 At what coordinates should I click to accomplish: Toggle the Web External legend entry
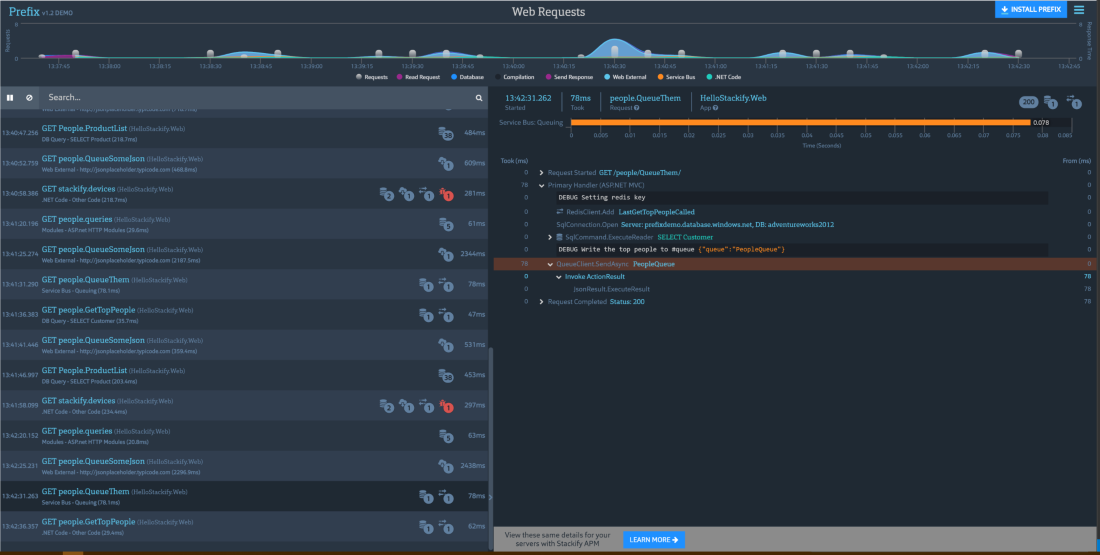625,77
